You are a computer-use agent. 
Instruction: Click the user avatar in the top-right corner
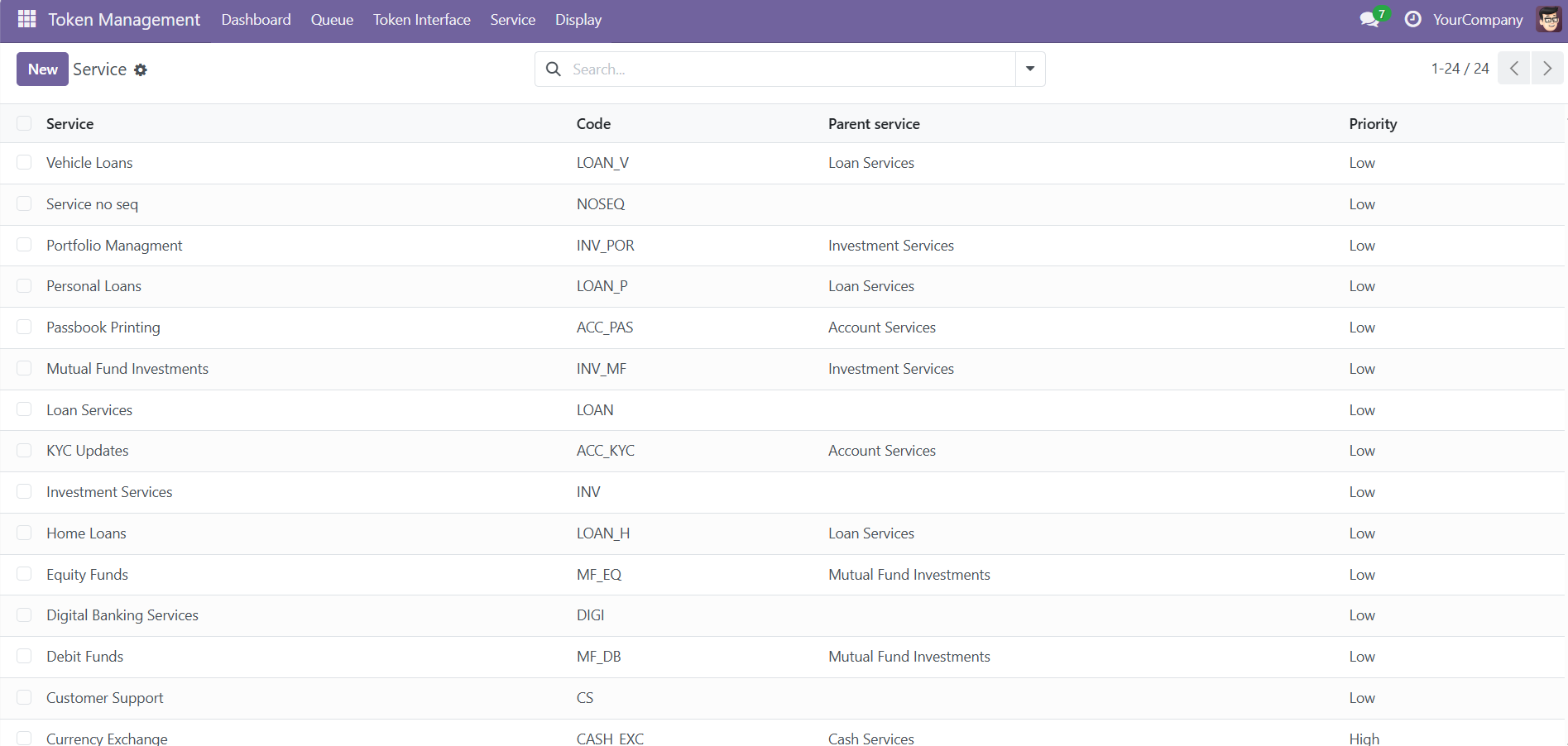[x=1548, y=18]
